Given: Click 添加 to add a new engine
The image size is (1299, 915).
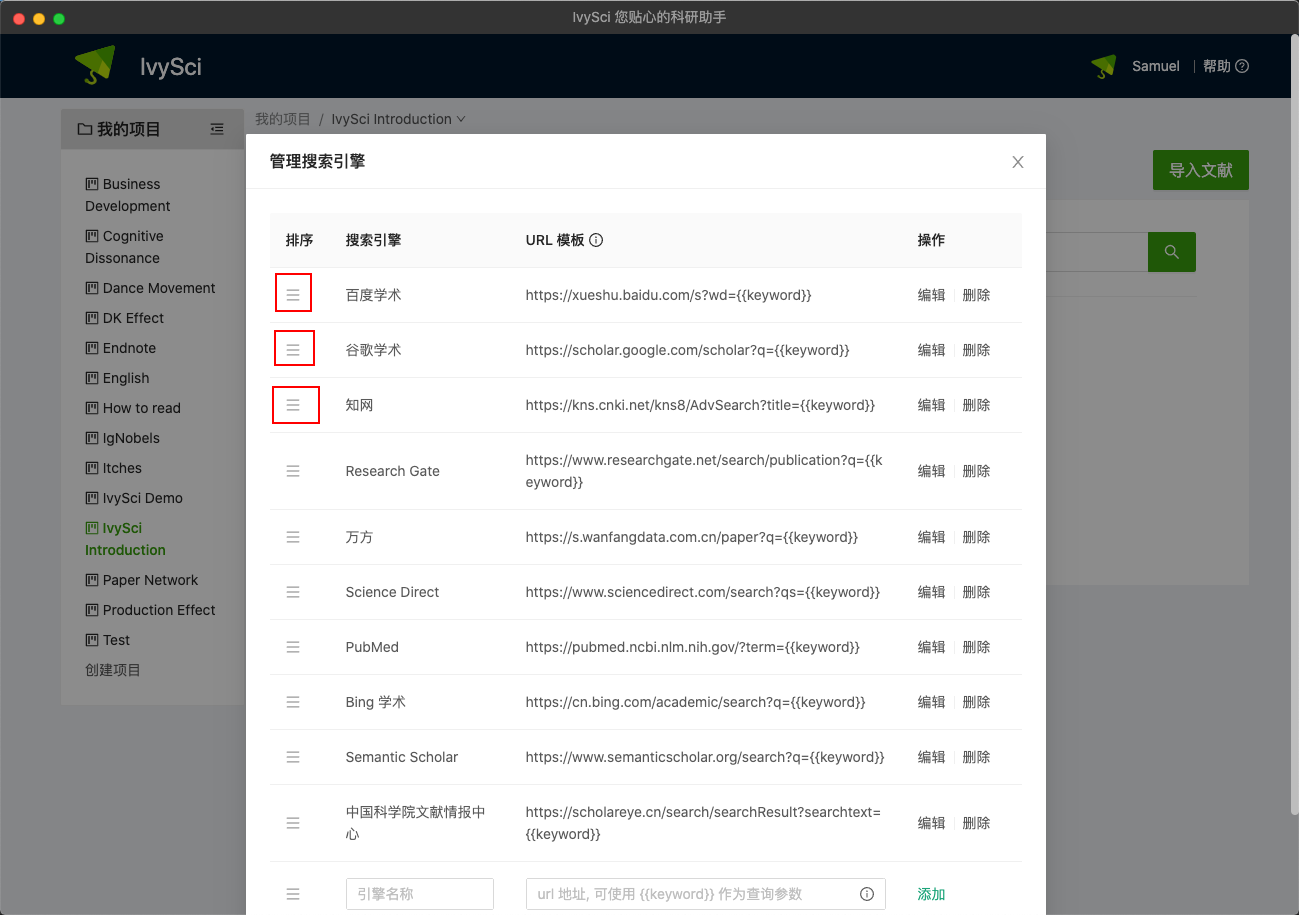Looking at the screenshot, I should (x=931, y=894).
